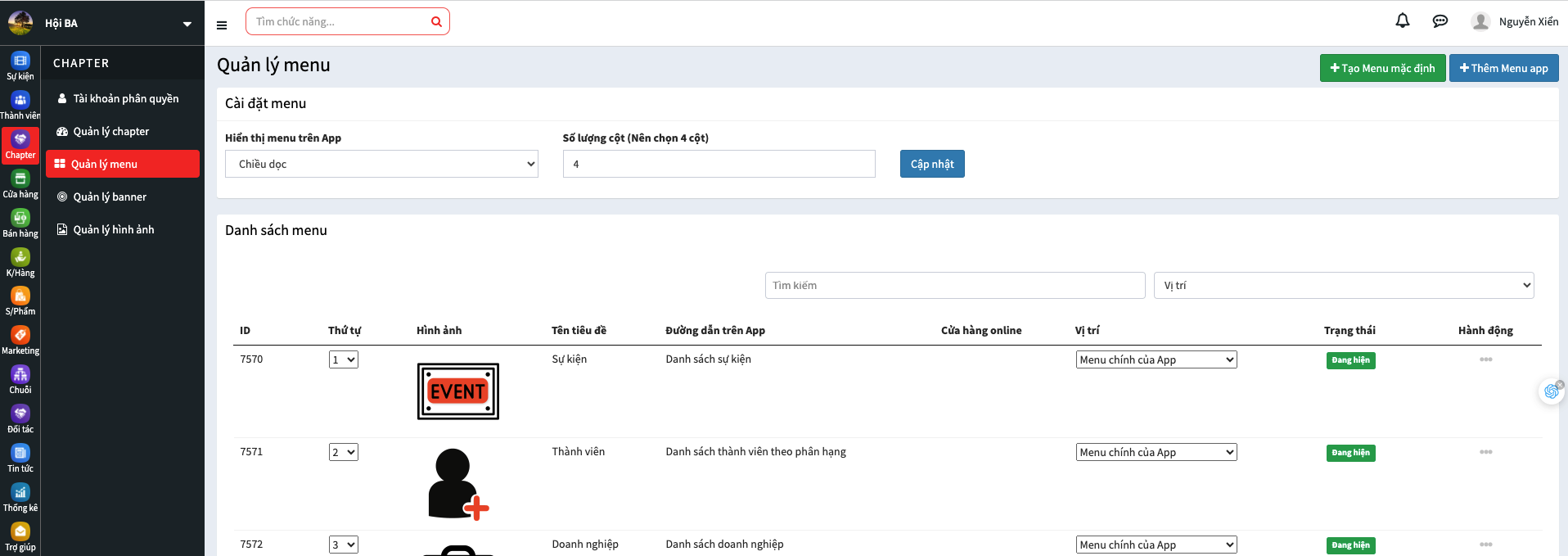Toggle Đang hiện status for row 7572
Viewport: 1568px width, 556px height.
(1350, 545)
